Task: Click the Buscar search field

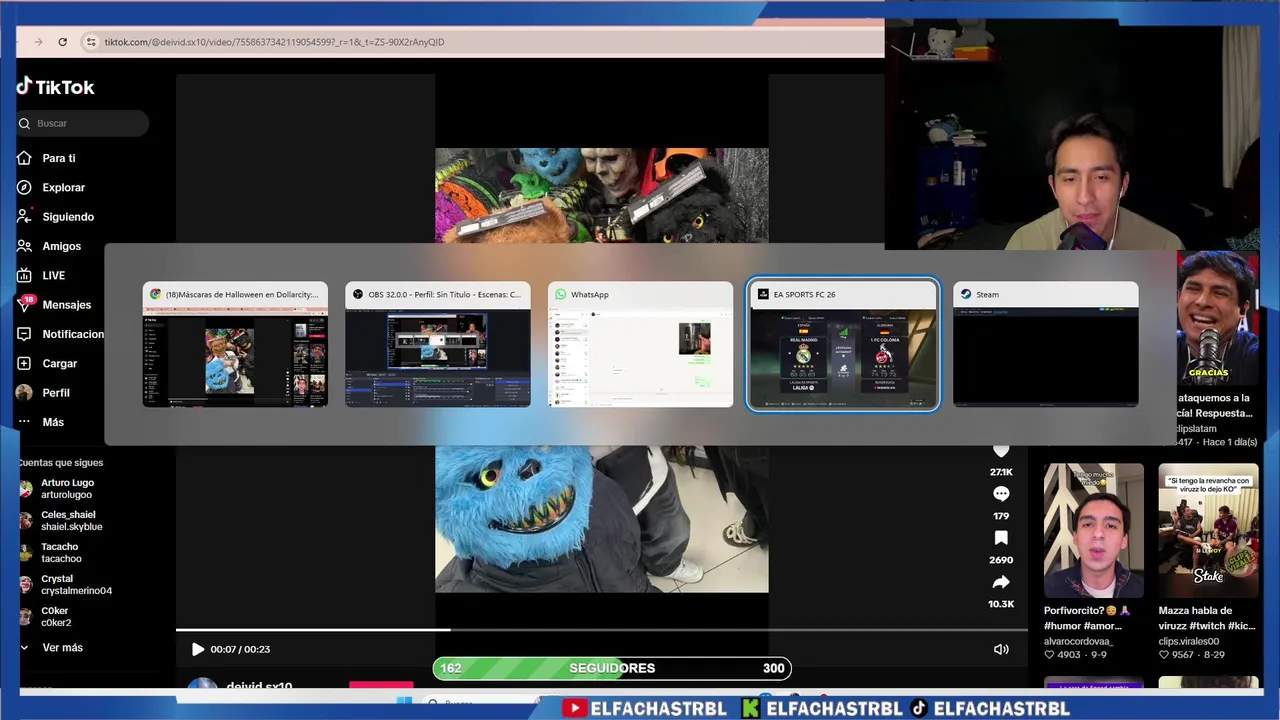Action: click(x=82, y=123)
